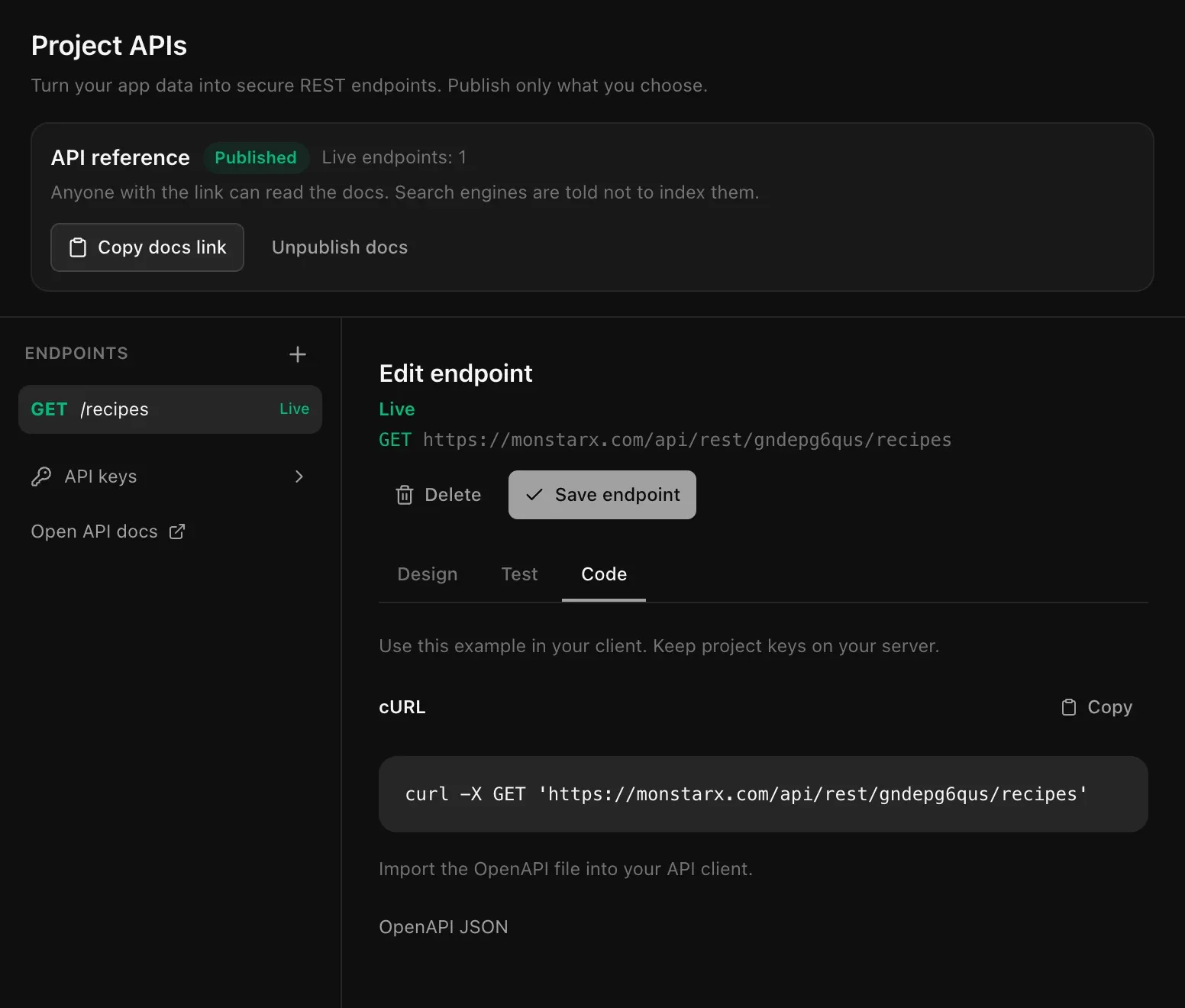
Task: Click the API keys label
Action: point(101,477)
